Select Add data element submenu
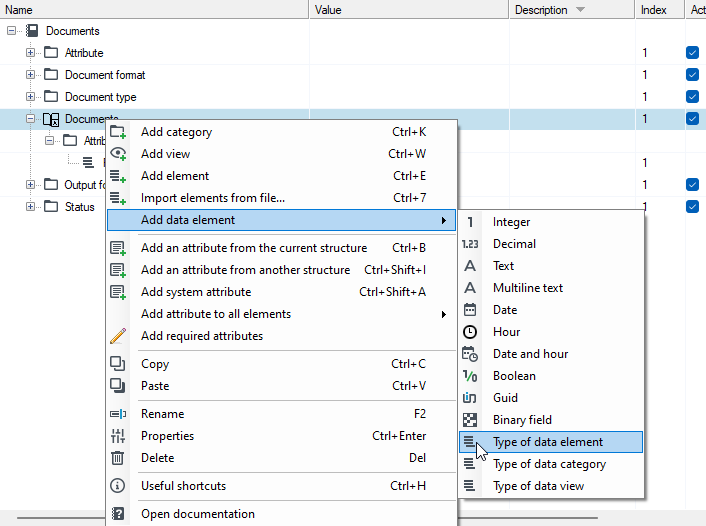 pyautogui.click(x=281, y=220)
